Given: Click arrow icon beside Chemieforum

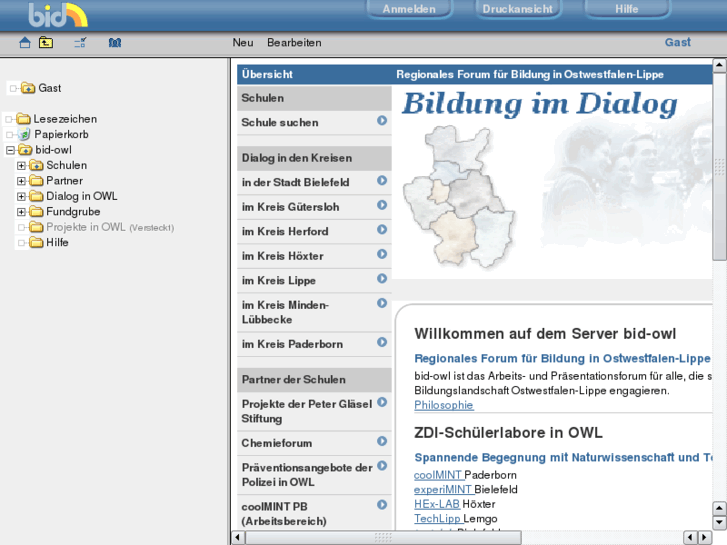Looking at the screenshot, I should click(x=382, y=441).
